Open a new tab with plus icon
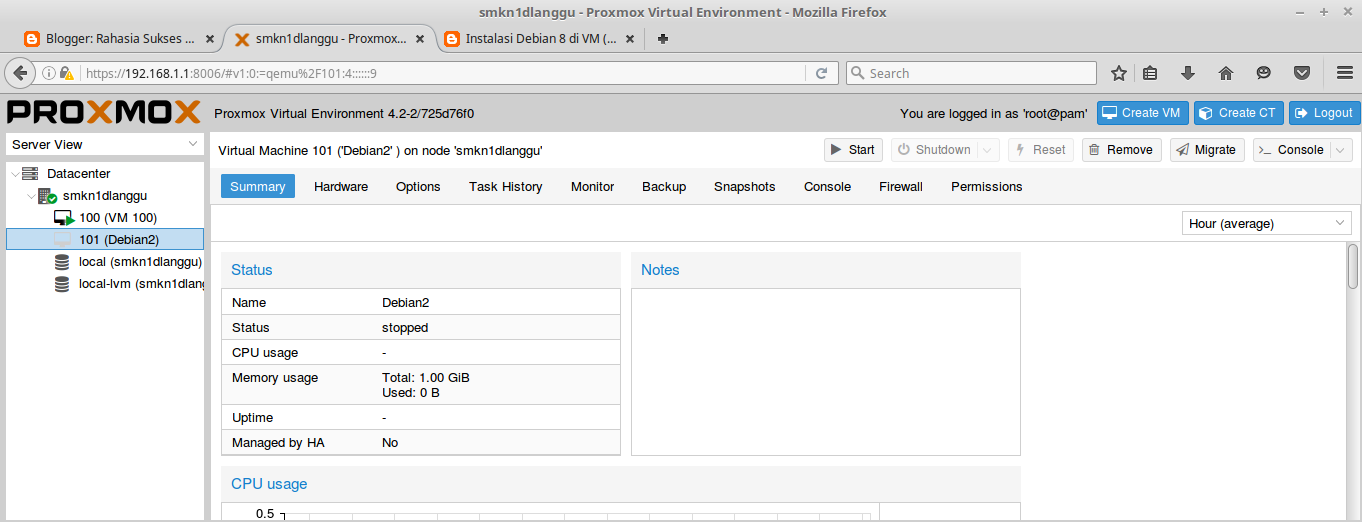The image size is (1362, 522). pos(662,39)
